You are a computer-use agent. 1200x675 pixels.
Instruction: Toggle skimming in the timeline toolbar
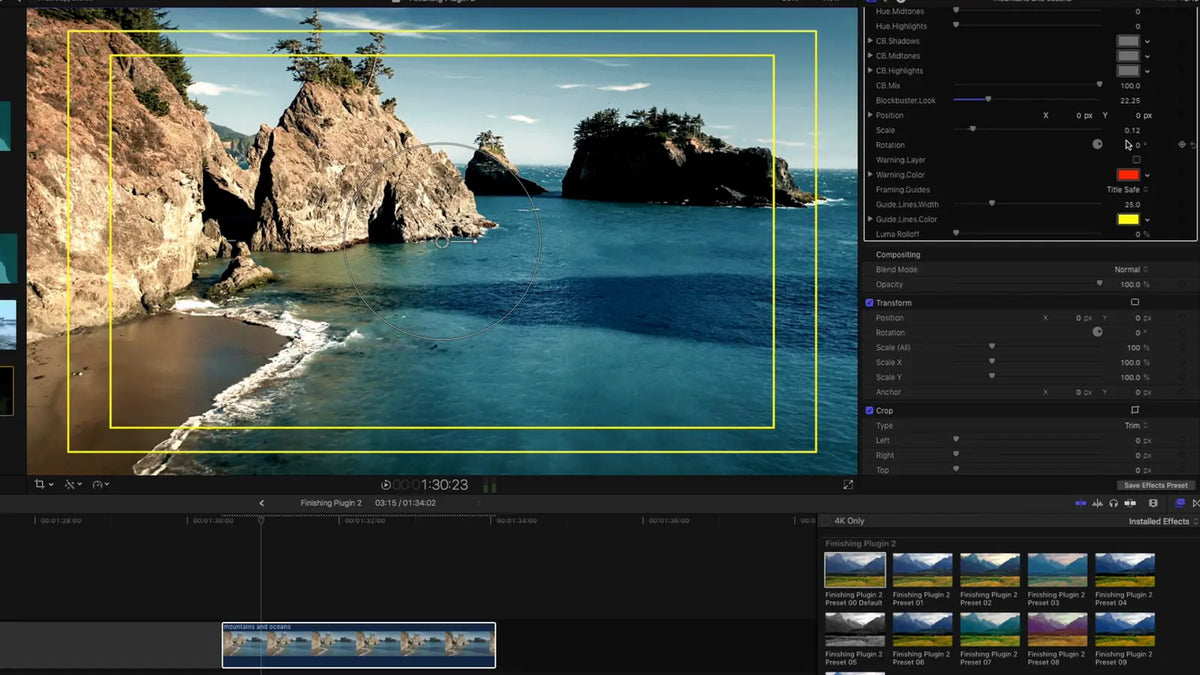coord(1081,503)
